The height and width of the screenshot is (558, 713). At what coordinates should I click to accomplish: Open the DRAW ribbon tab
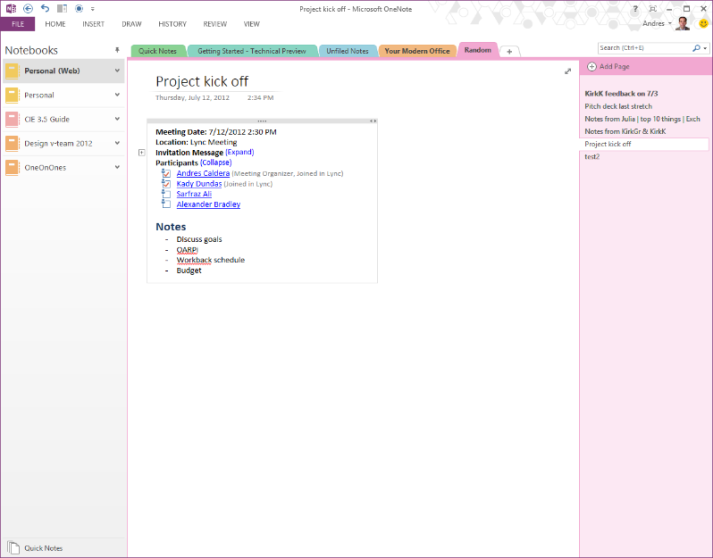131,24
